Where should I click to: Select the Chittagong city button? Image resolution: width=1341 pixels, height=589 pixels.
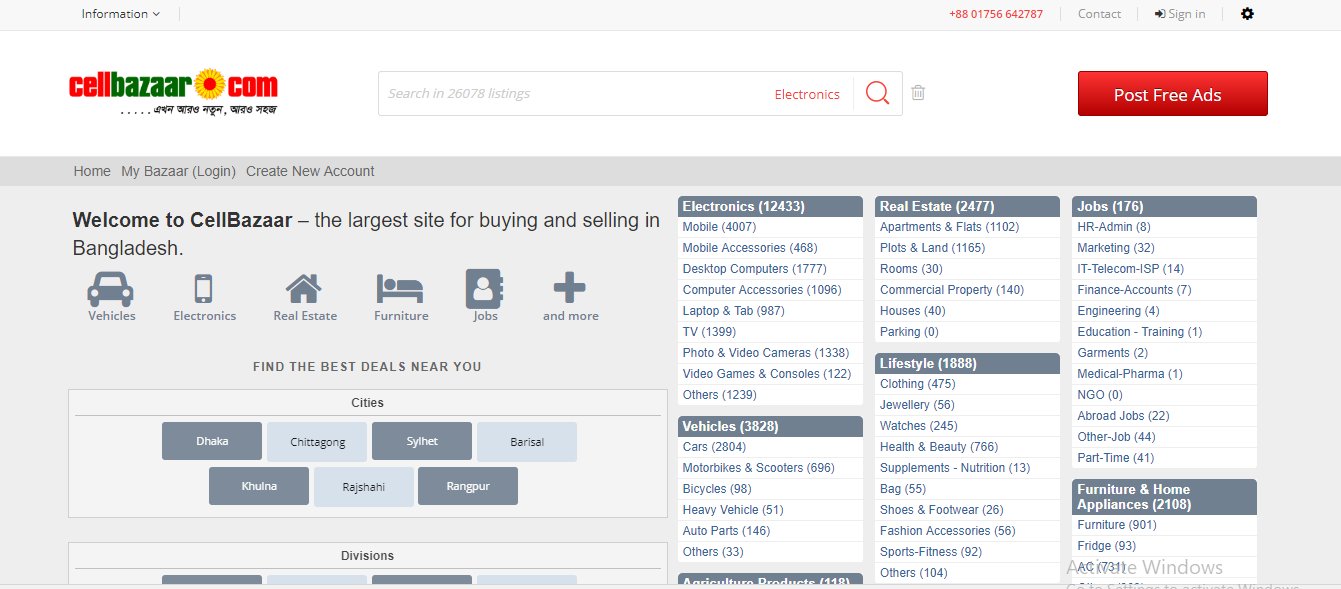317,442
